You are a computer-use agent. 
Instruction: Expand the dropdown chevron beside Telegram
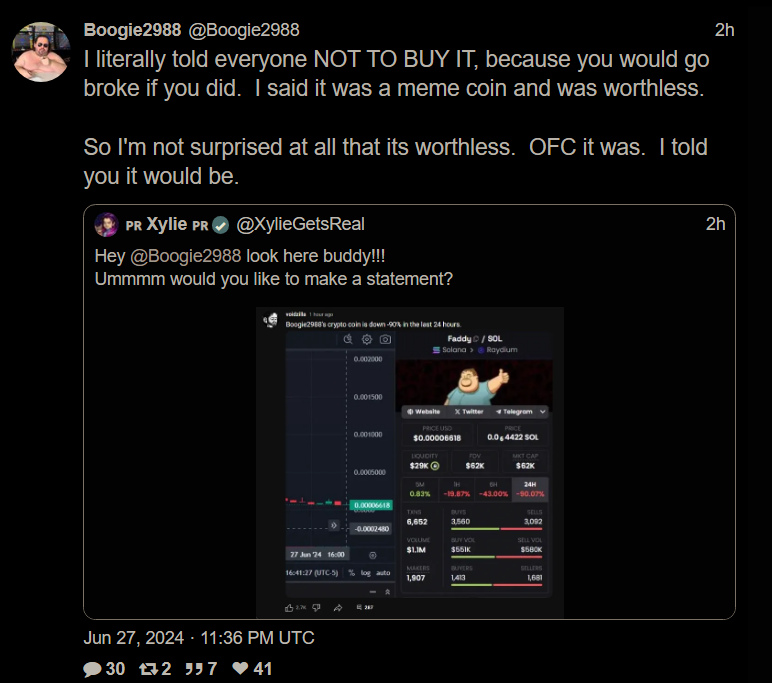[x=543, y=412]
